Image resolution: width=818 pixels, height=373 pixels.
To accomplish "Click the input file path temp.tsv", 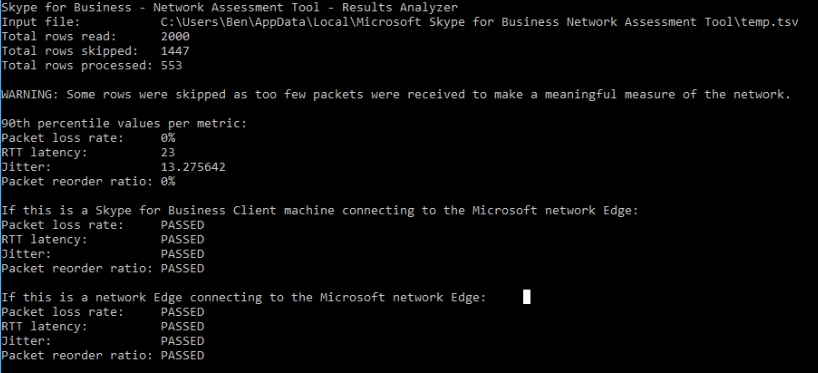I will [480, 22].
